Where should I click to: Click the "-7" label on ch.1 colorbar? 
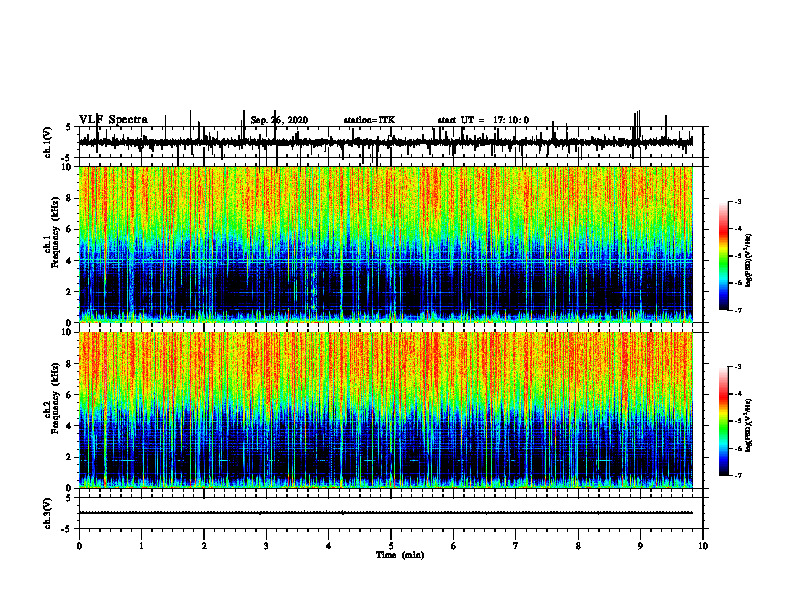tap(738, 310)
